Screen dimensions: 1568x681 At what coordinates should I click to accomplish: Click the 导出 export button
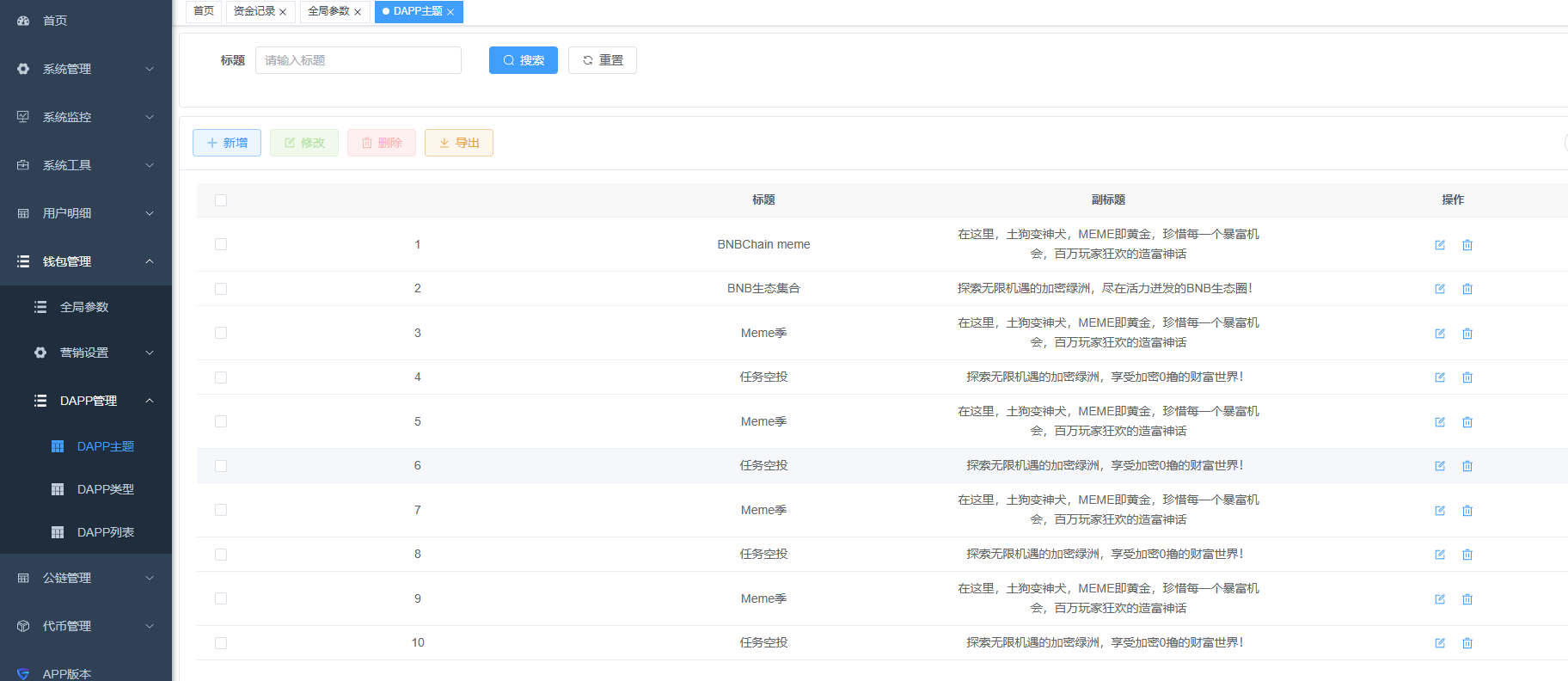pos(458,143)
